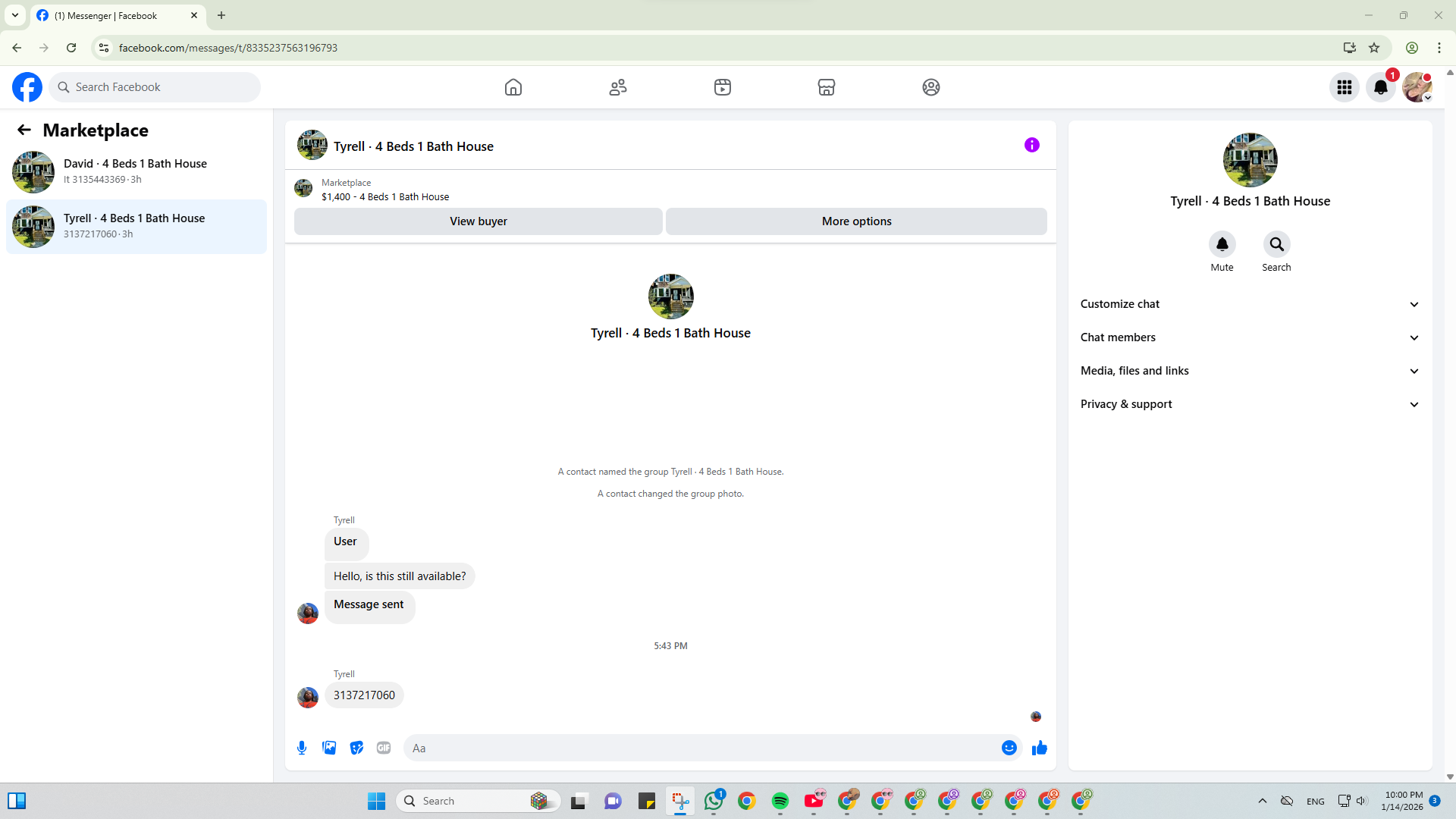This screenshot has width=1456, height=819.
Task: Expand the Chat members section
Action: click(1250, 337)
